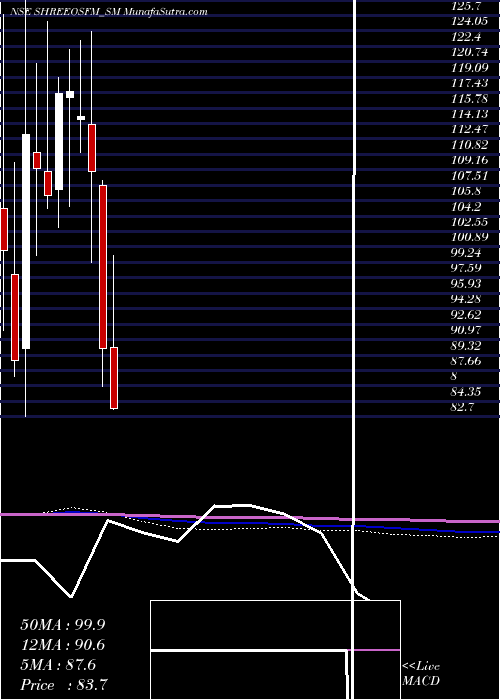Click the 117.43 price axis label
The image size is (500, 700).
(470, 83)
